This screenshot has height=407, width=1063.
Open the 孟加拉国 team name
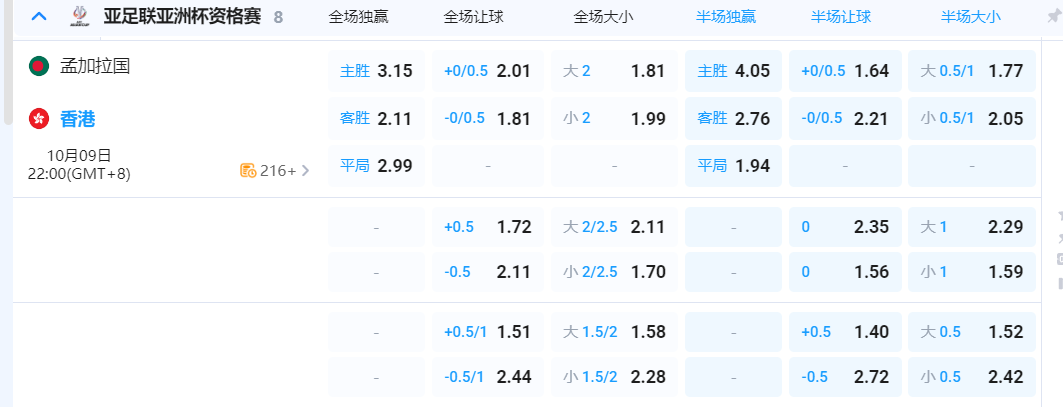[x=95, y=67]
